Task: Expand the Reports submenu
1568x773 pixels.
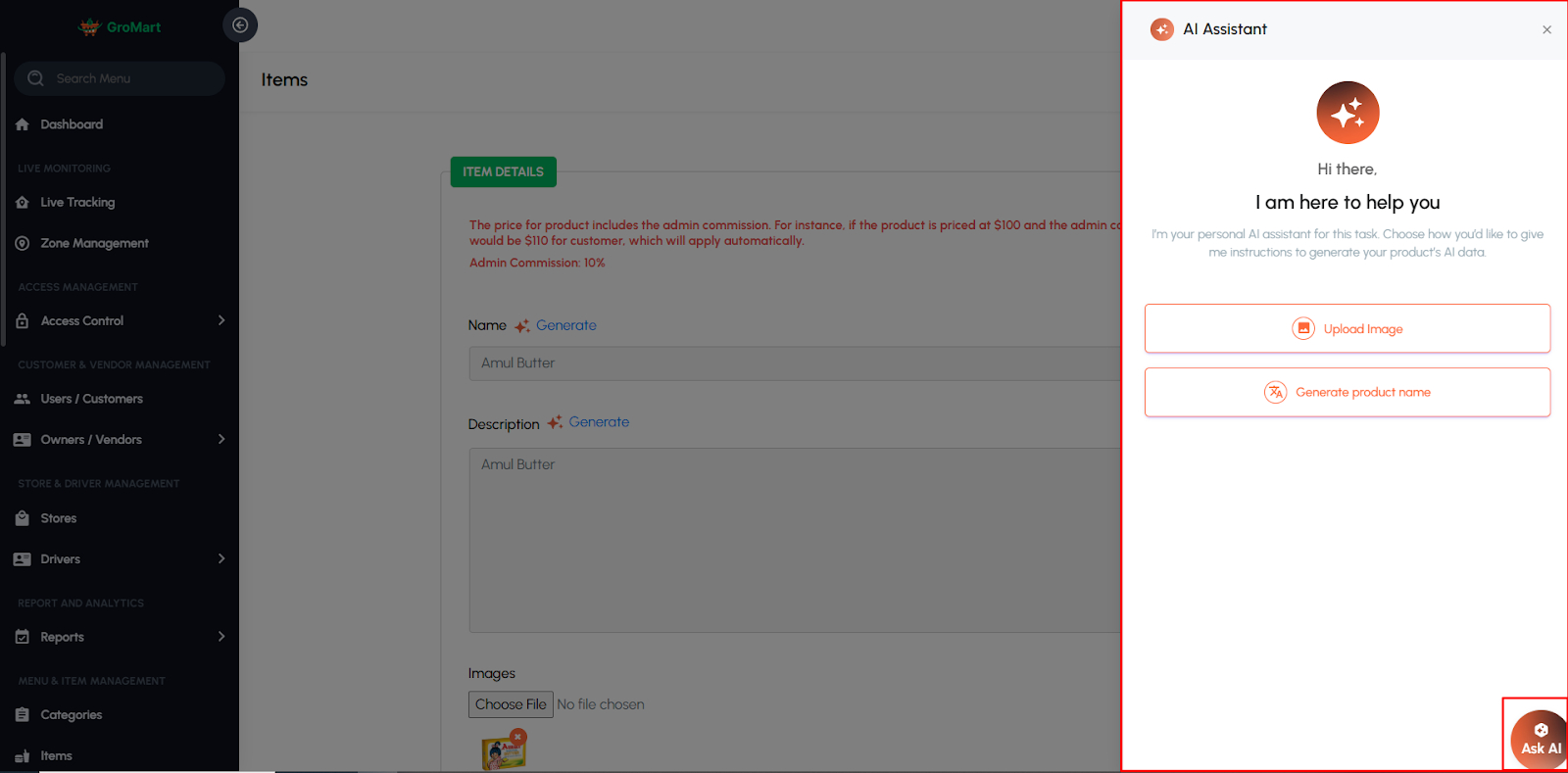Action: tap(221, 637)
